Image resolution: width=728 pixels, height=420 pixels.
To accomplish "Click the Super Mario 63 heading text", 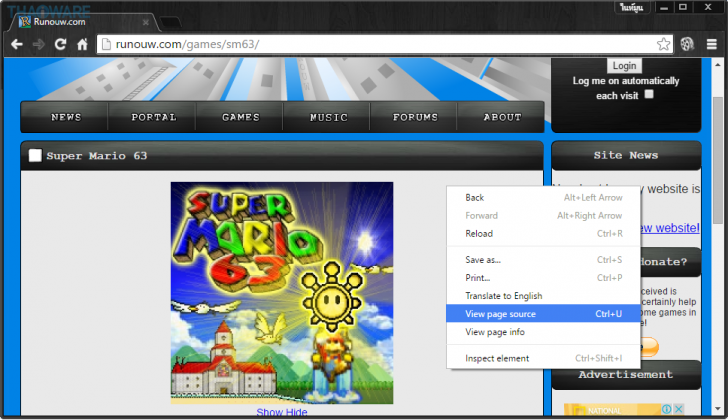I will [x=97, y=156].
